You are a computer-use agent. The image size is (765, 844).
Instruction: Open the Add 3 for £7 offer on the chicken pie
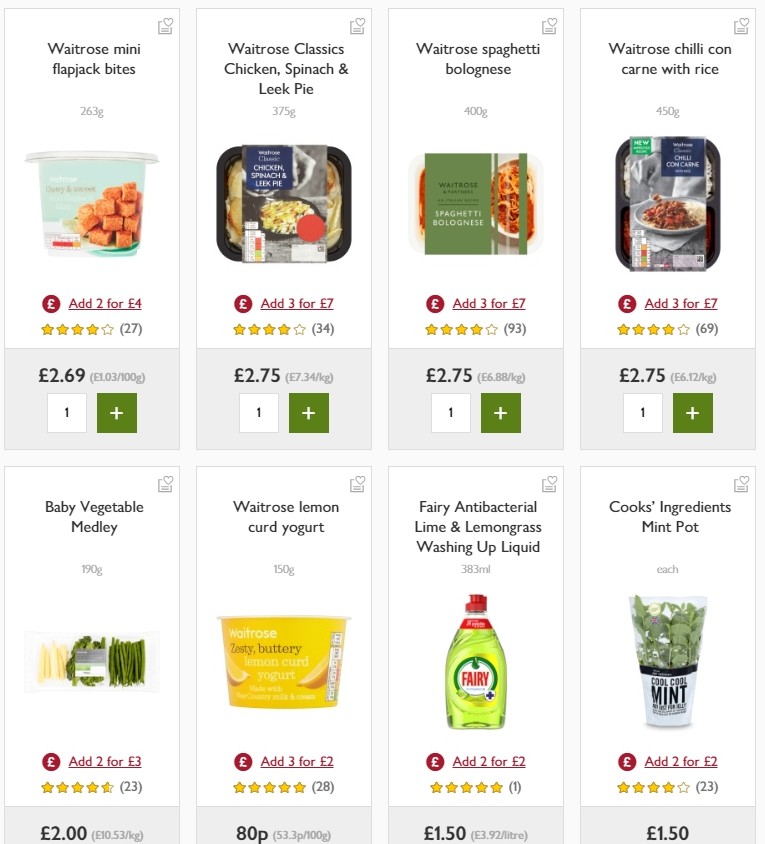pos(296,303)
